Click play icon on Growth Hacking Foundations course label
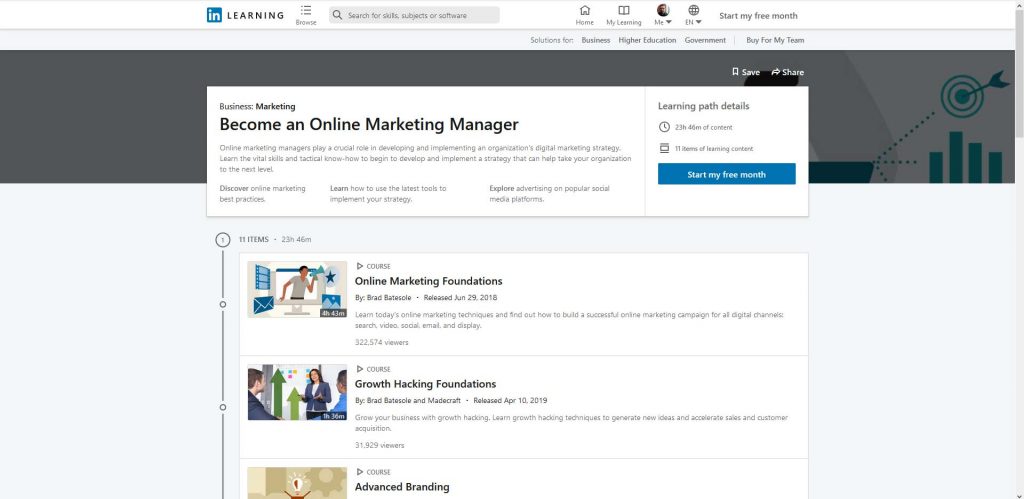This screenshot has height=499, width=1024. pos(359,369)
